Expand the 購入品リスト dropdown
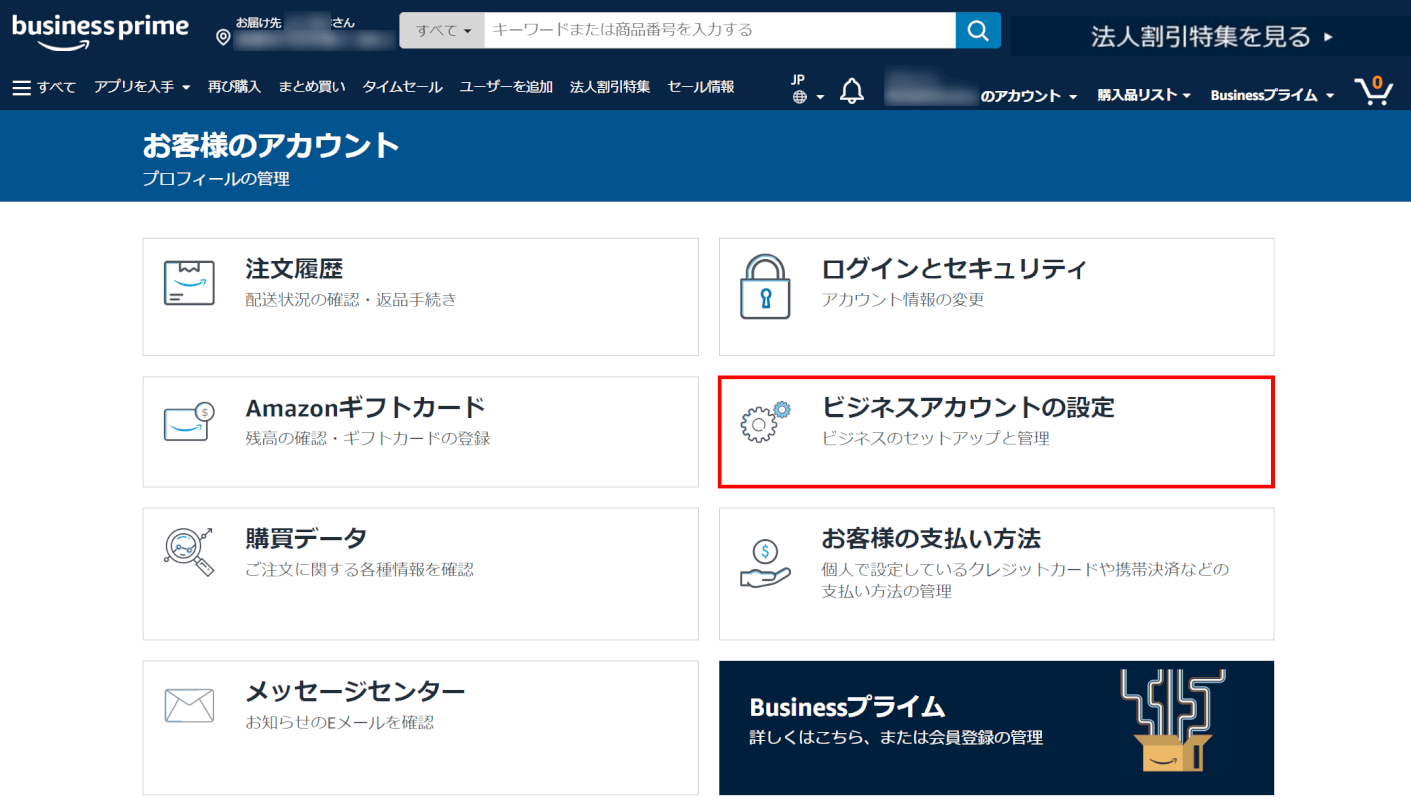The height and width of the screenshot is (800, 1411). (x=1144, y=96)
